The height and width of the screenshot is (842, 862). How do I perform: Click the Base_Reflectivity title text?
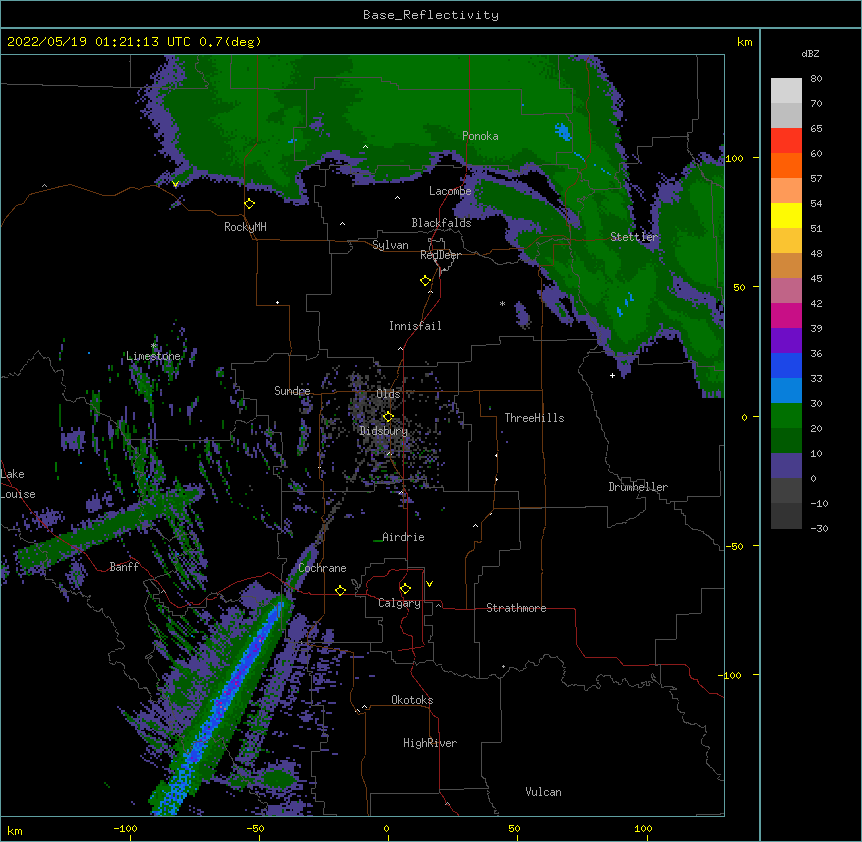(430, 15)
